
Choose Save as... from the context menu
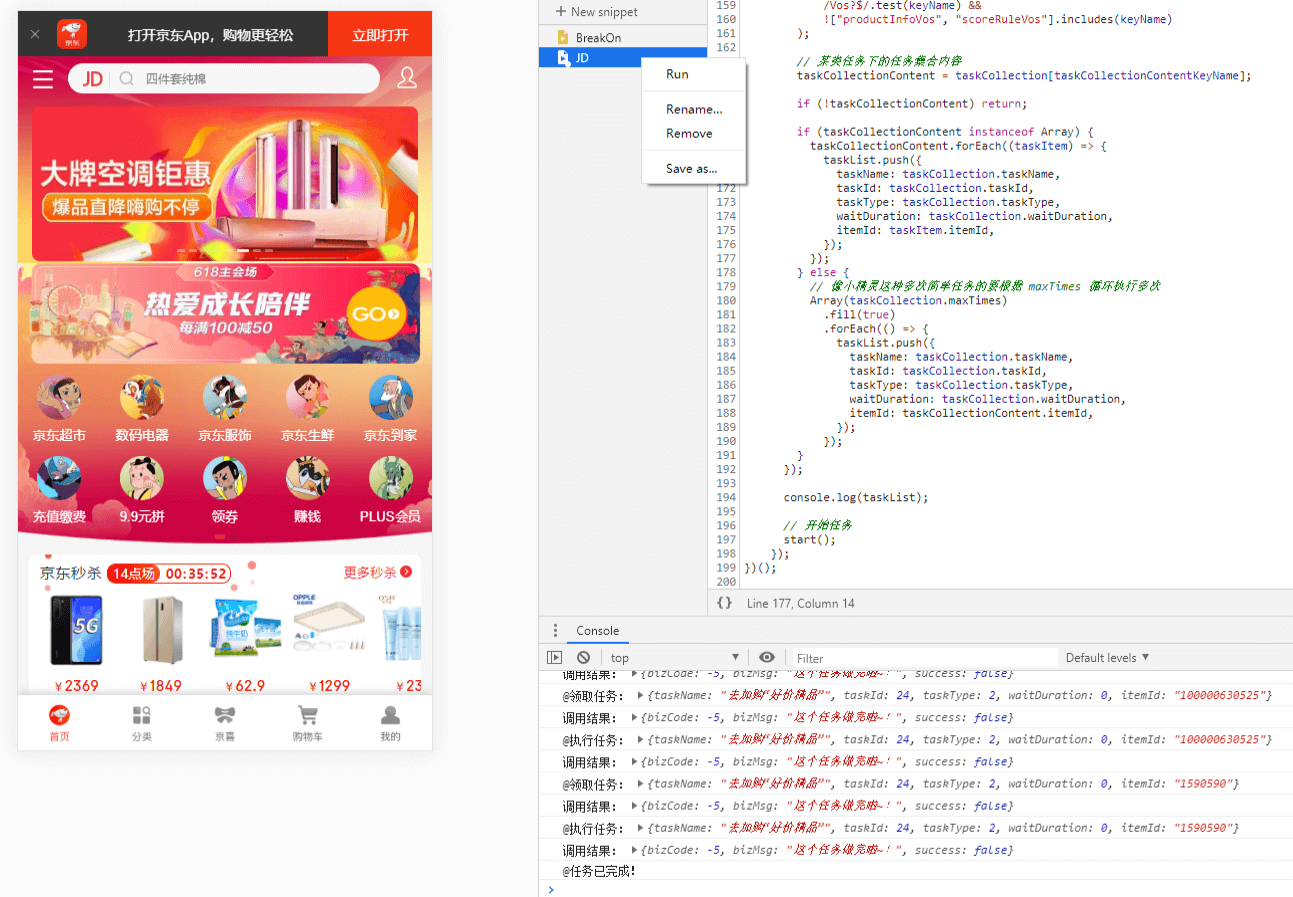pos(693,168)
